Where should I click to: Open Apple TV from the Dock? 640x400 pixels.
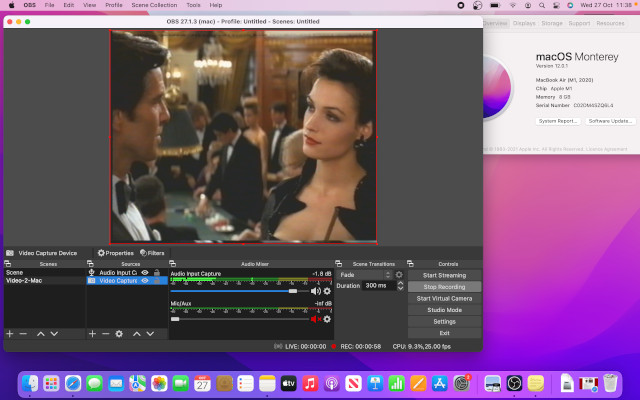pyautogui.click(x=289, y=383)
